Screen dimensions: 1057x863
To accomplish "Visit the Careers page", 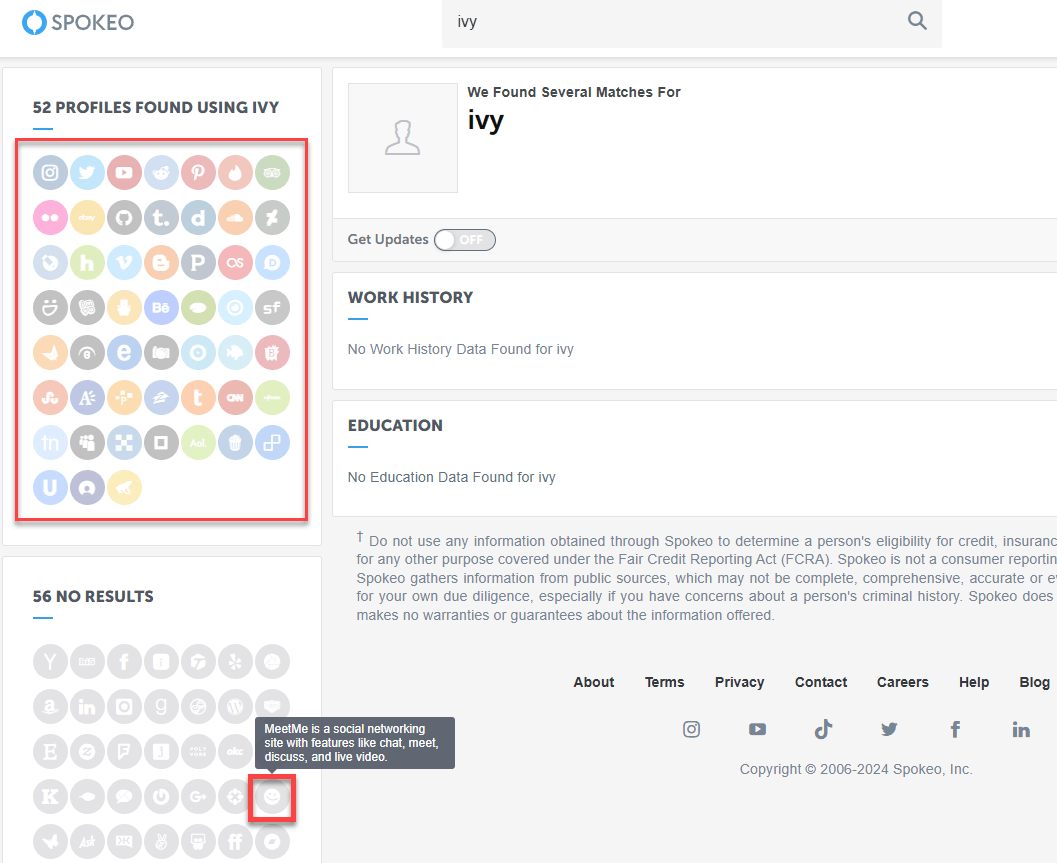I will pos(902,682).
